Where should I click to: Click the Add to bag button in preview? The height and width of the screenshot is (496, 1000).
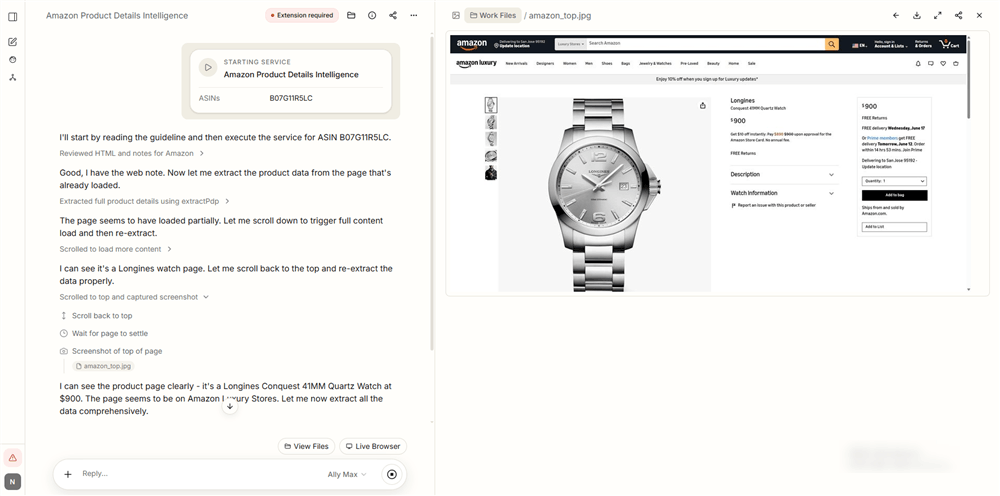click(x=894, y=195)
